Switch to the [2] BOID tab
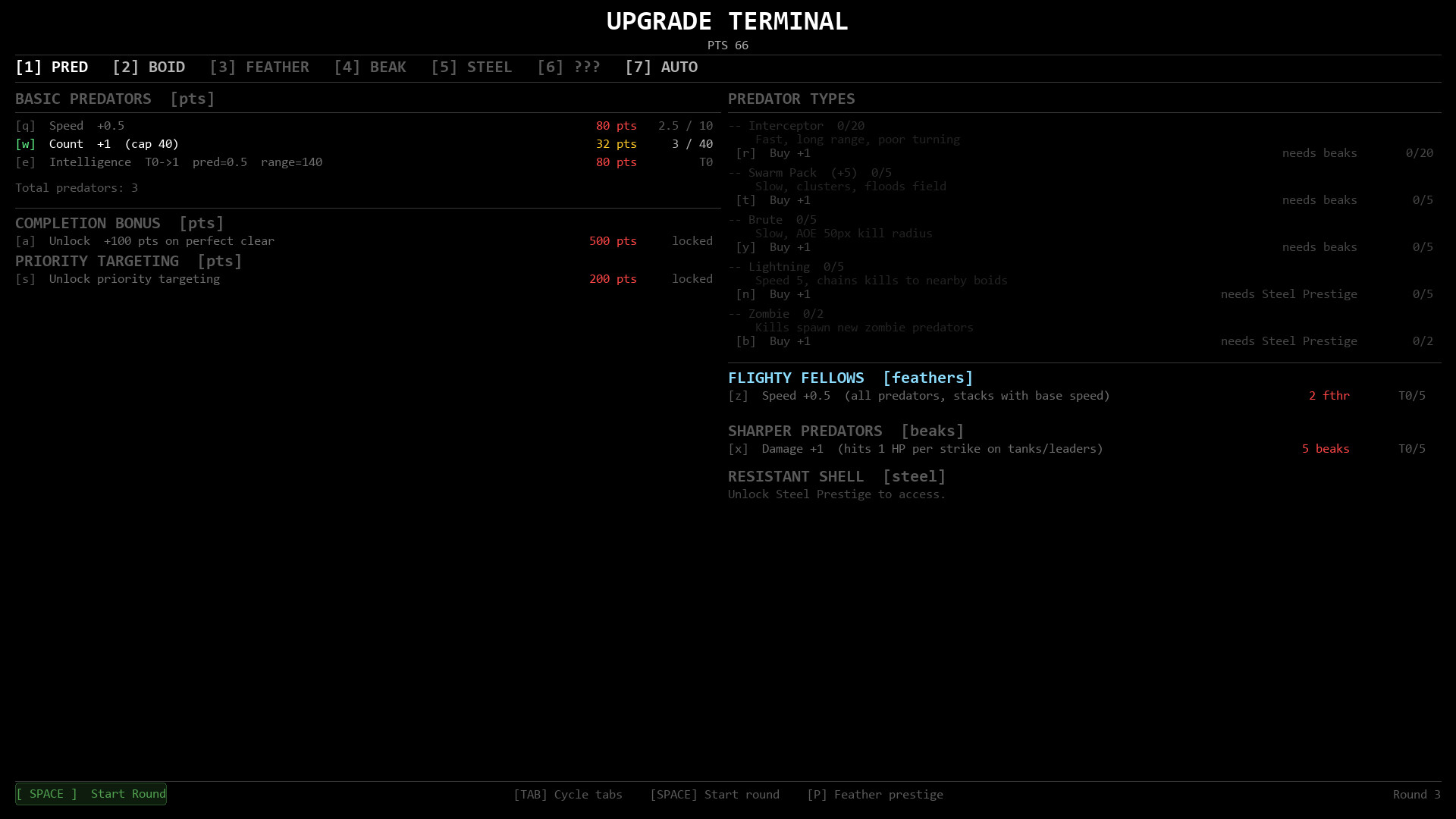 (x=149, y=67)
